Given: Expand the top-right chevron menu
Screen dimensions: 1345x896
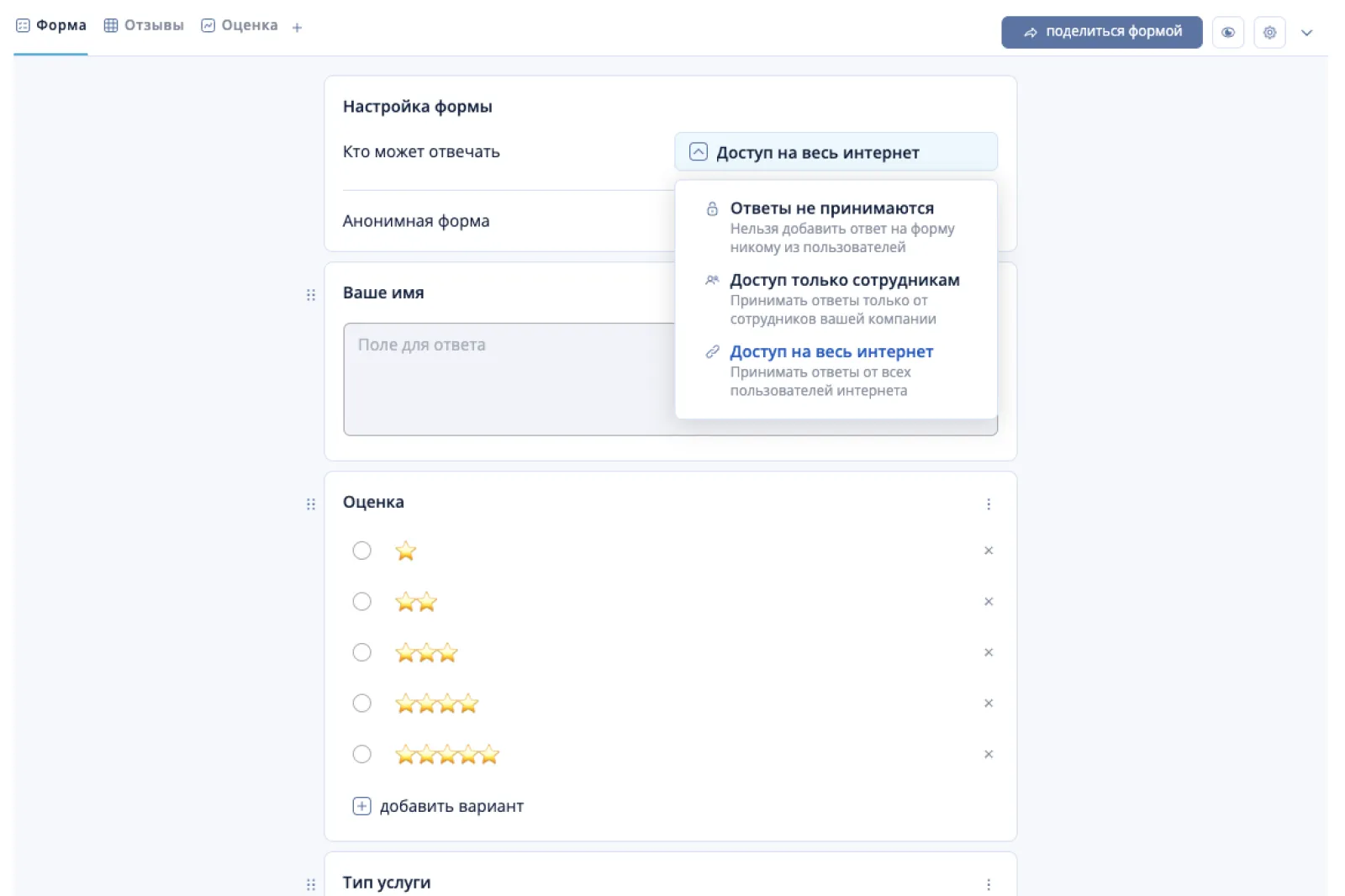Looking at the screenshot, I should click(x=1306, y=33).
